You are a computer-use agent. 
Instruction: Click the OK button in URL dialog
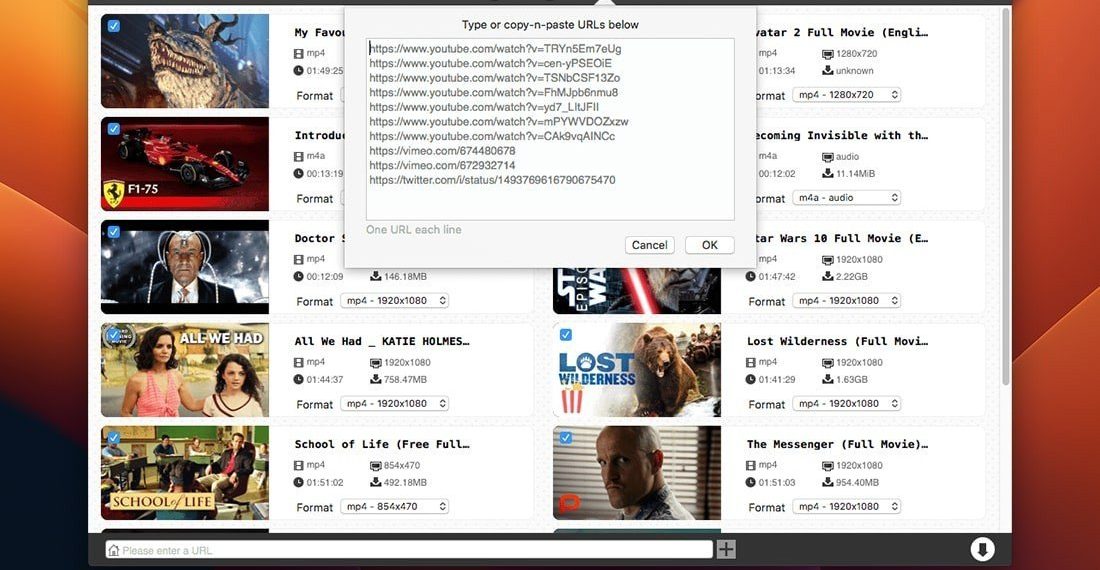point(709,245)
